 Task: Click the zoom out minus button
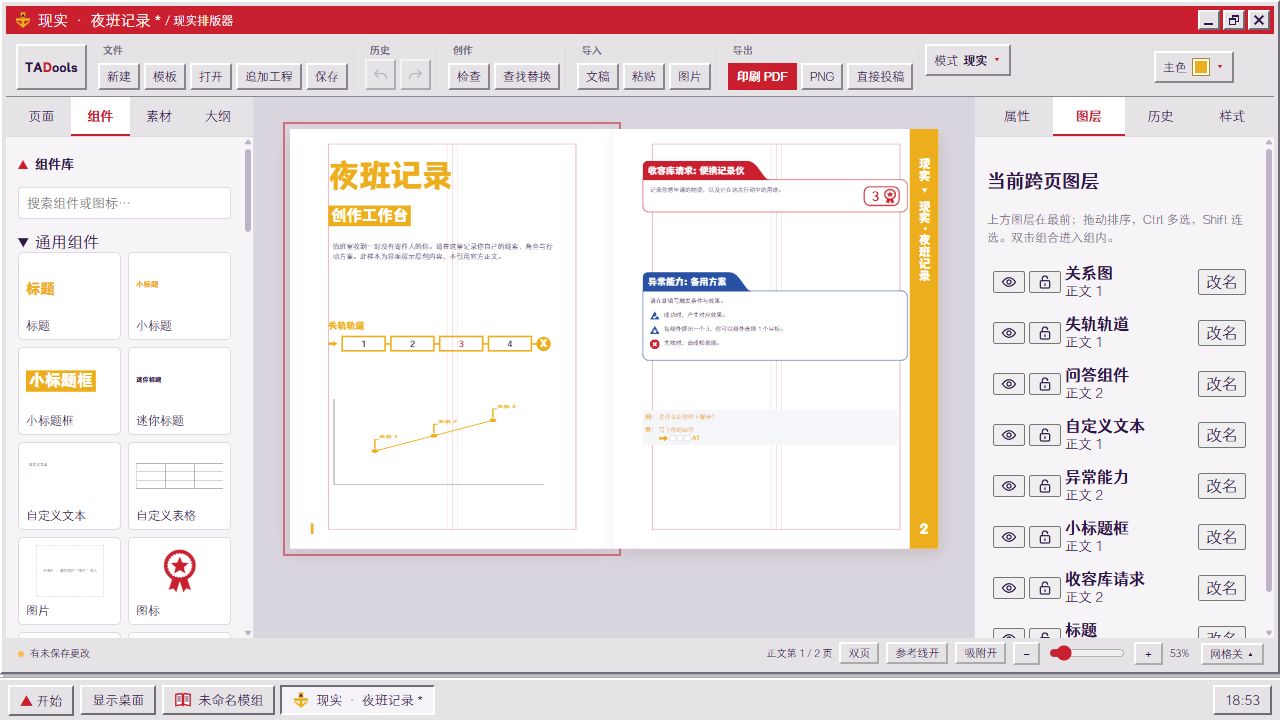(x=1025, y=653)
